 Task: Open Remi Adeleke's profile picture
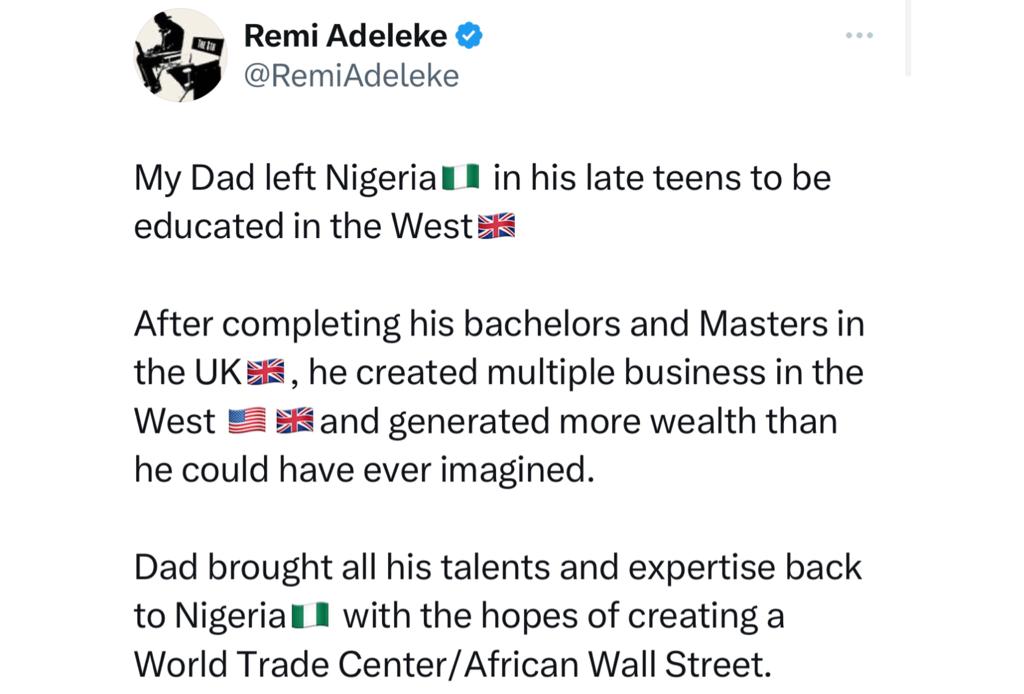point(181,55)
